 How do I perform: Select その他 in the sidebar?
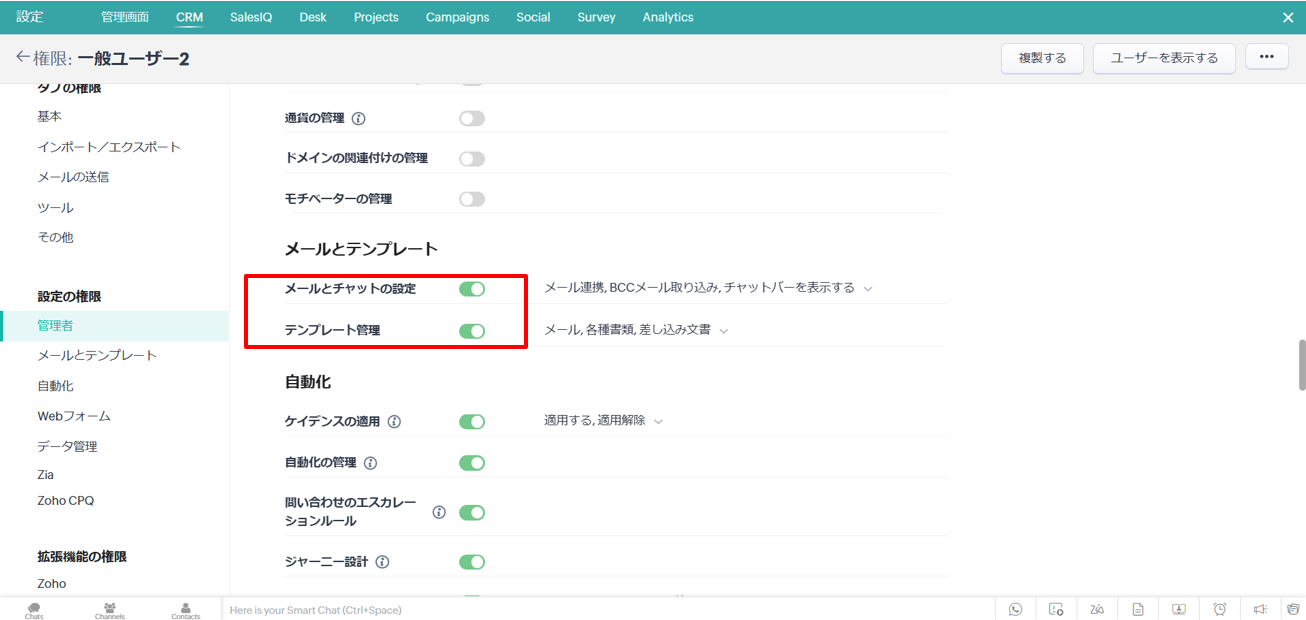pyautogui.click(x=55, y=237)
